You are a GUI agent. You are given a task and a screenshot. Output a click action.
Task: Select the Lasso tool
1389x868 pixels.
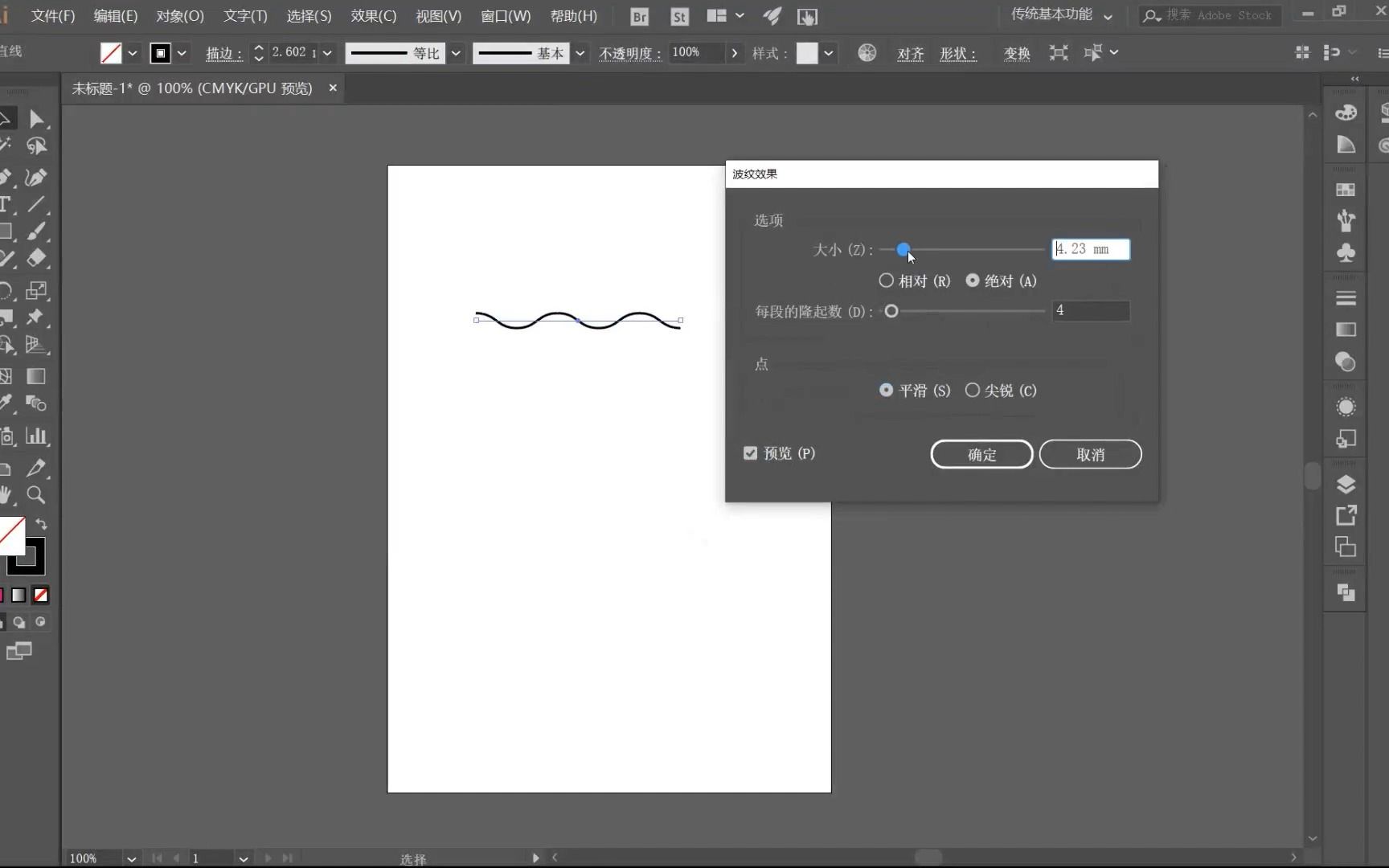36,146
